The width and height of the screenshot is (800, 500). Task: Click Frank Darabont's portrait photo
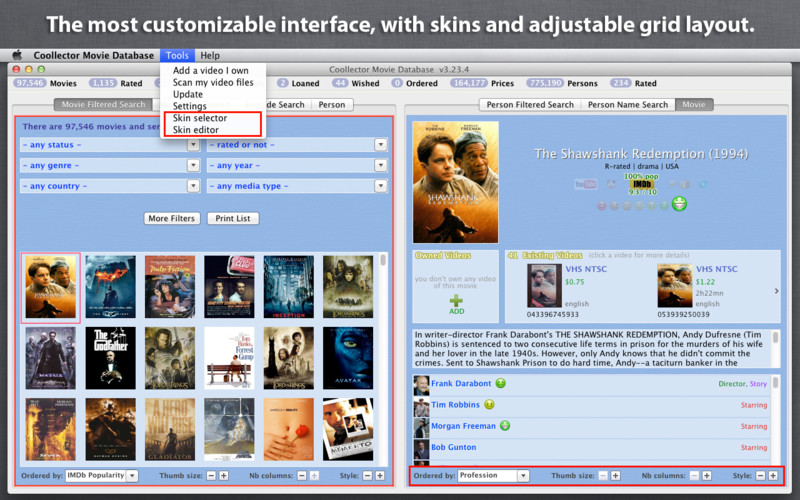click(421, 385)
